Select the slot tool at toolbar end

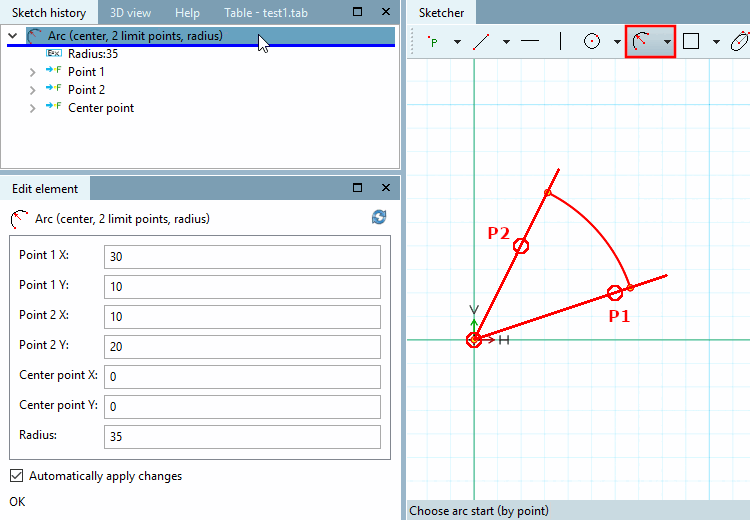point(739,42)
